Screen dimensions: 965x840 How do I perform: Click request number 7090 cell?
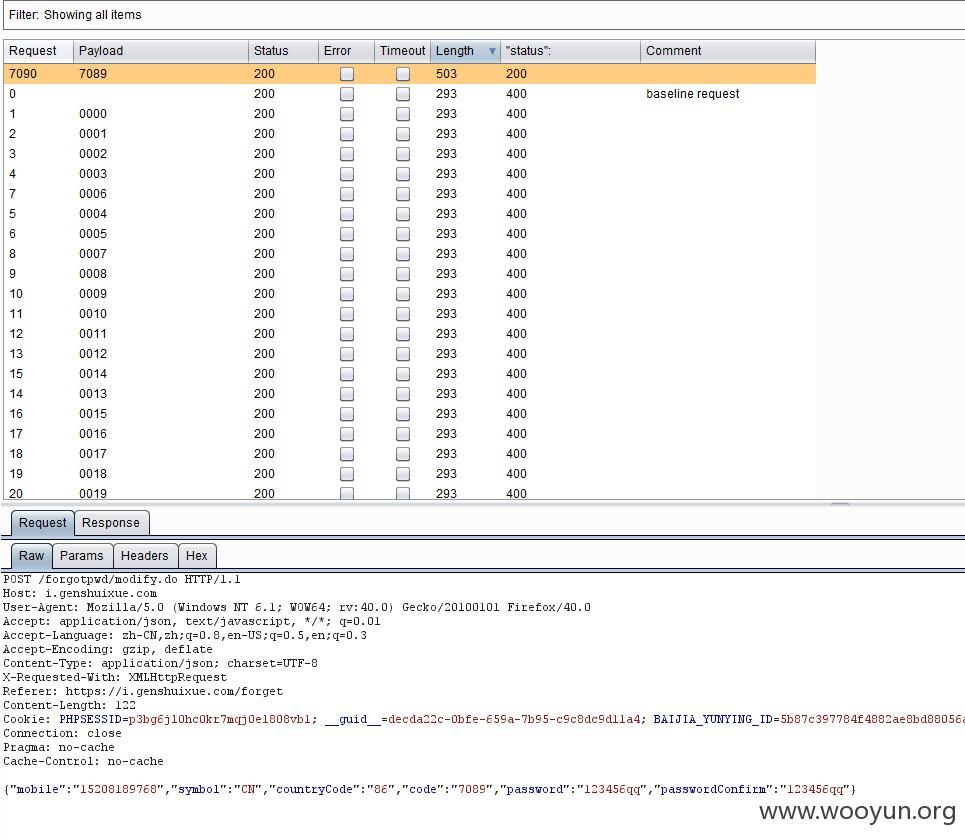pos(23,74)
